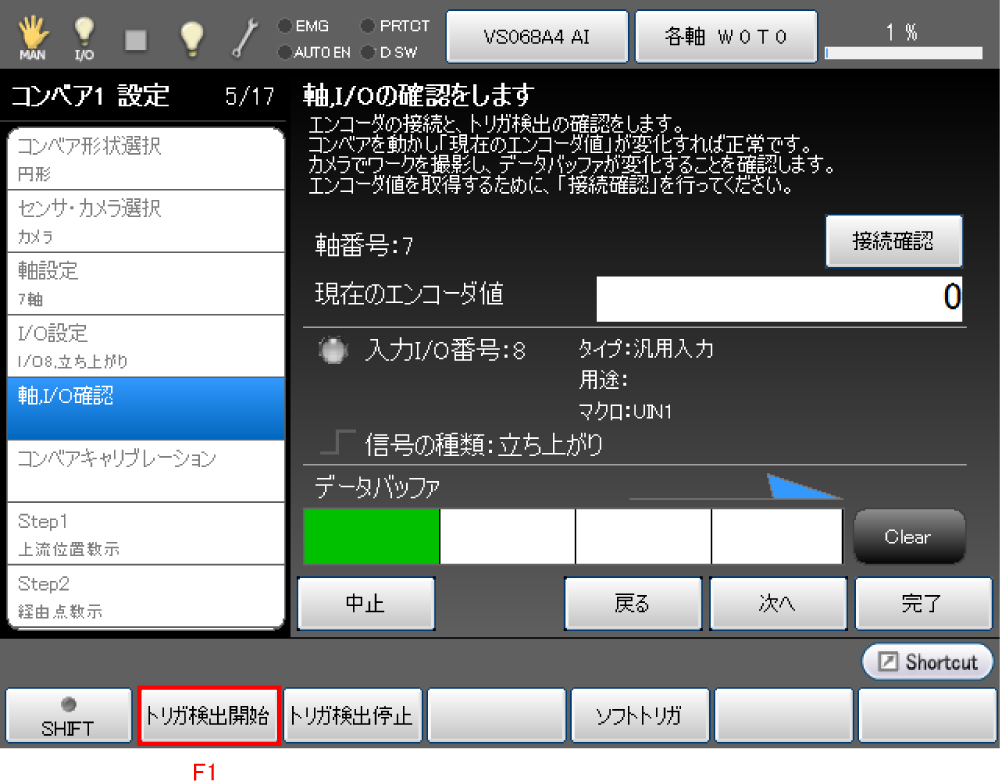1000x784 pixels.
Task: Click the large lightbulb status icon
Action: (x=191, y=37)
